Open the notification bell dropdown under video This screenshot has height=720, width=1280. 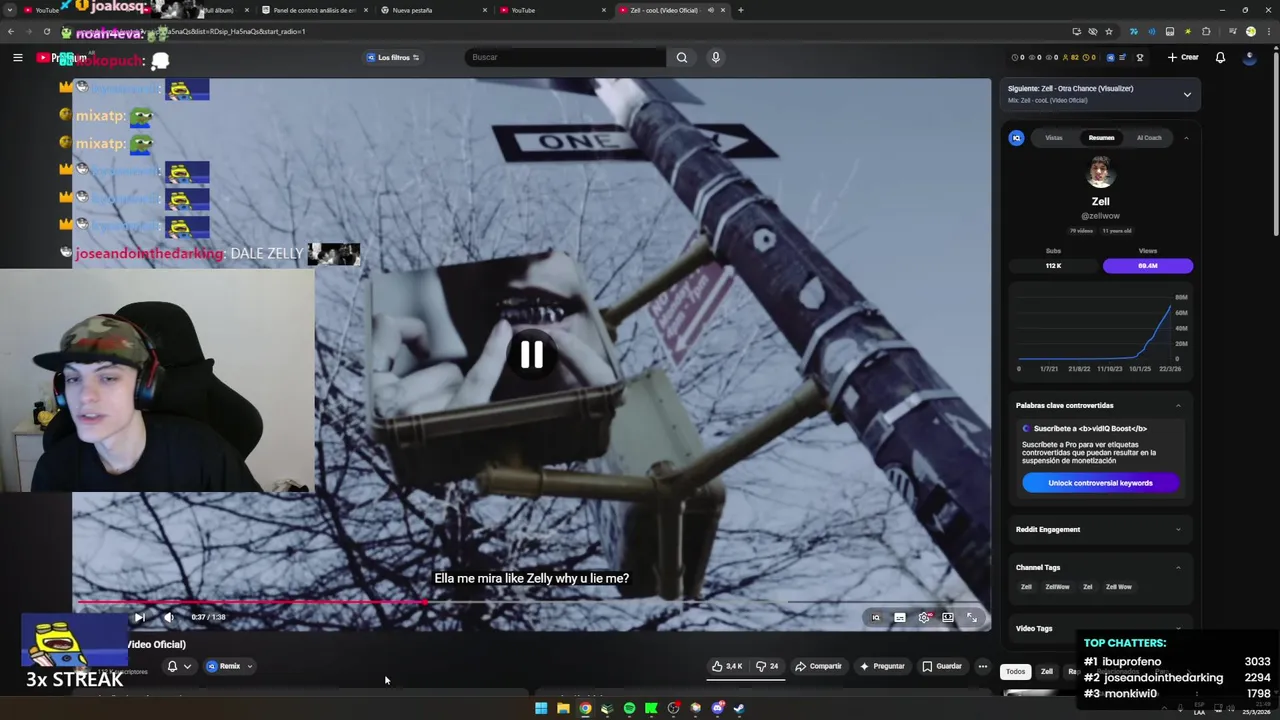178,666
